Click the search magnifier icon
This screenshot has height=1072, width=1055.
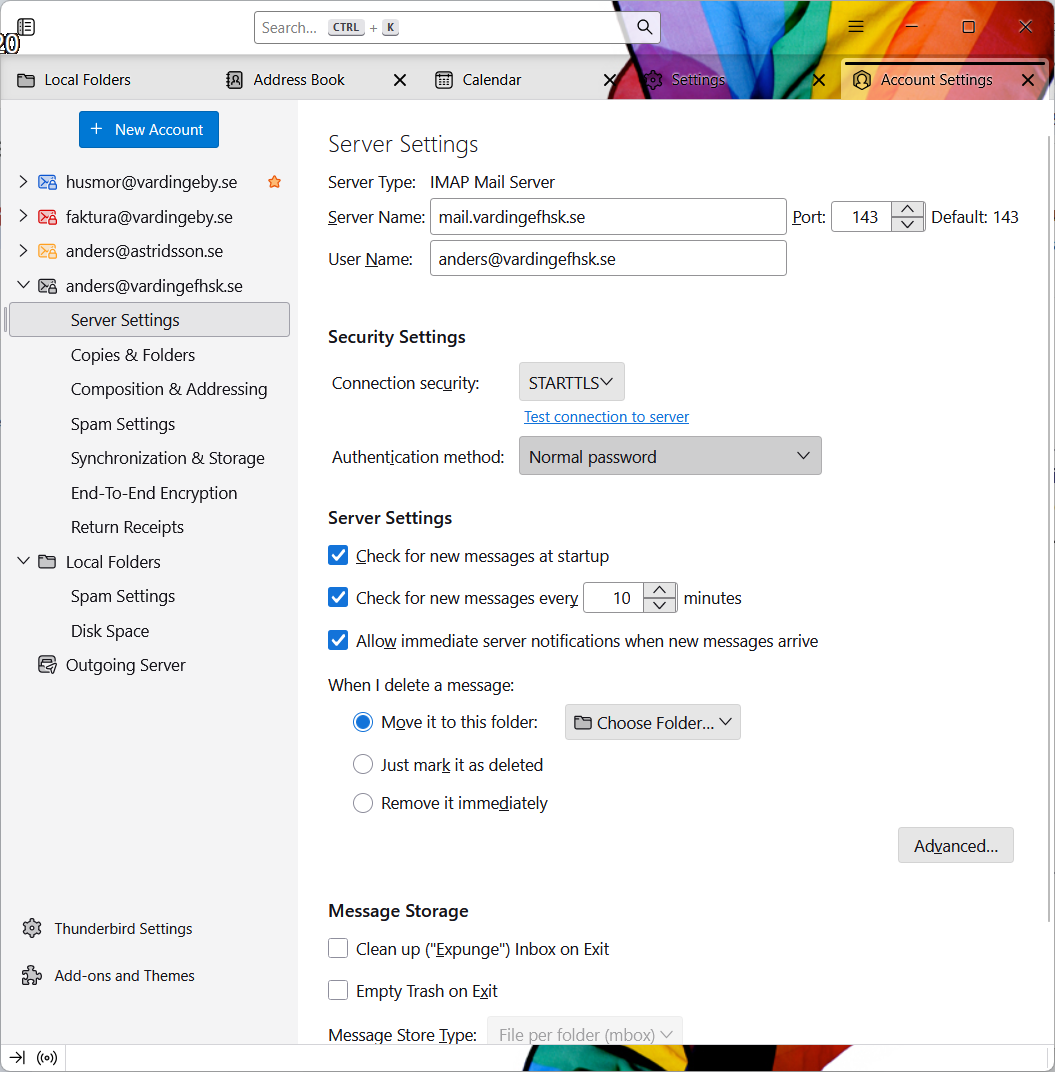tap(644, 27)
